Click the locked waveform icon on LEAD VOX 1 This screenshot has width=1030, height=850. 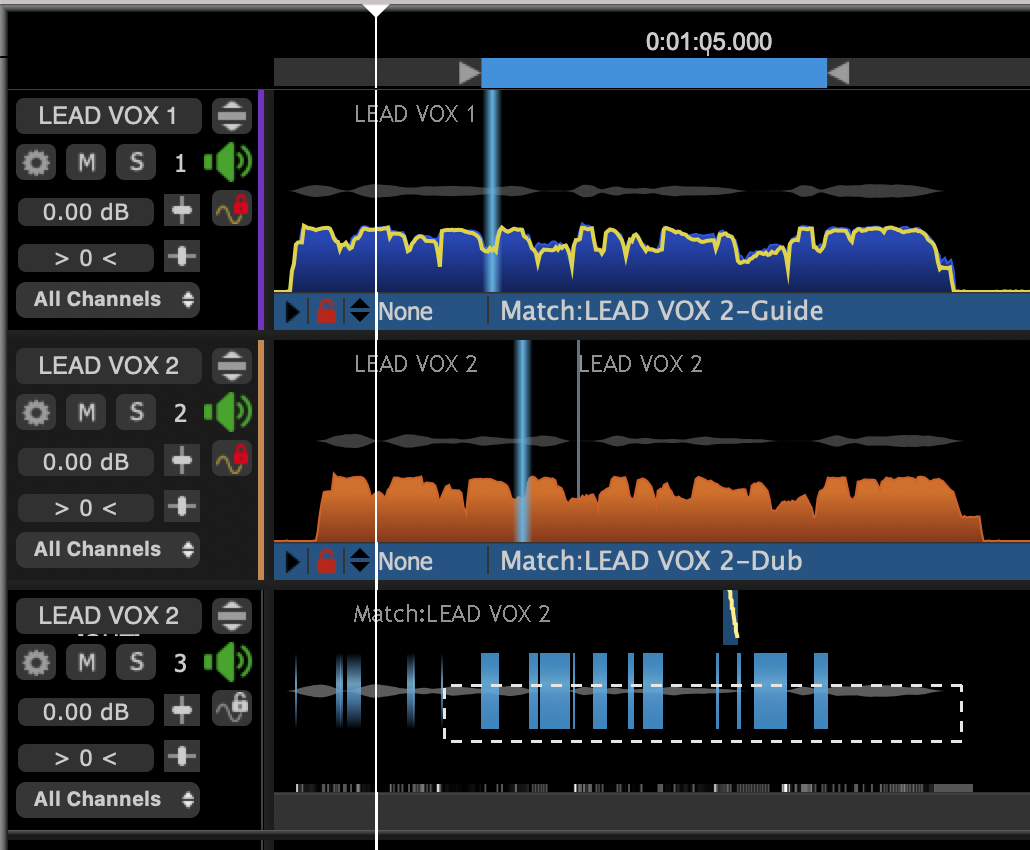pyautogui.click(x=232, y=209)
